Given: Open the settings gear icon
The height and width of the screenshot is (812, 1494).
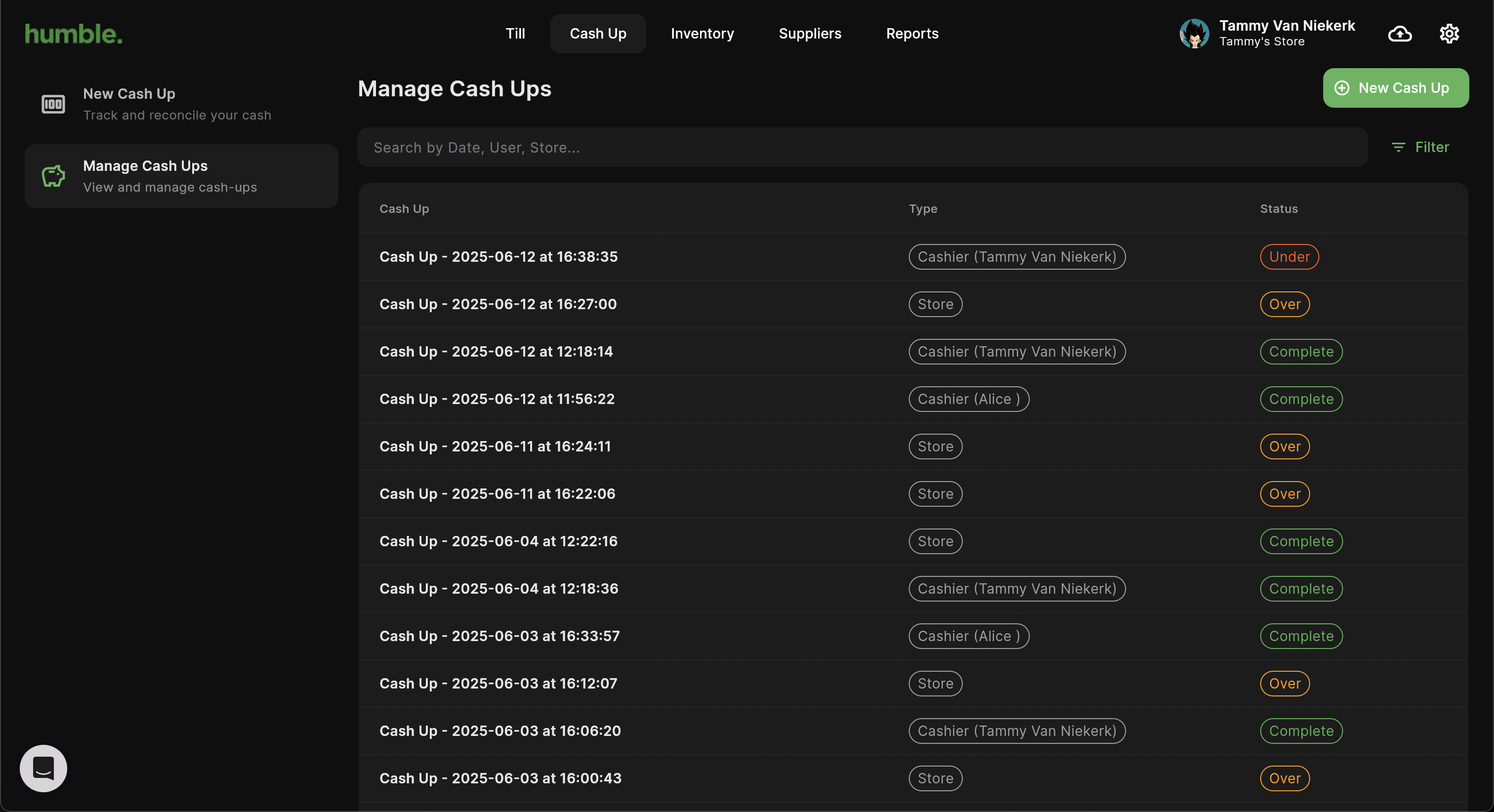Looking at the screenshot, I should 1449,34.
